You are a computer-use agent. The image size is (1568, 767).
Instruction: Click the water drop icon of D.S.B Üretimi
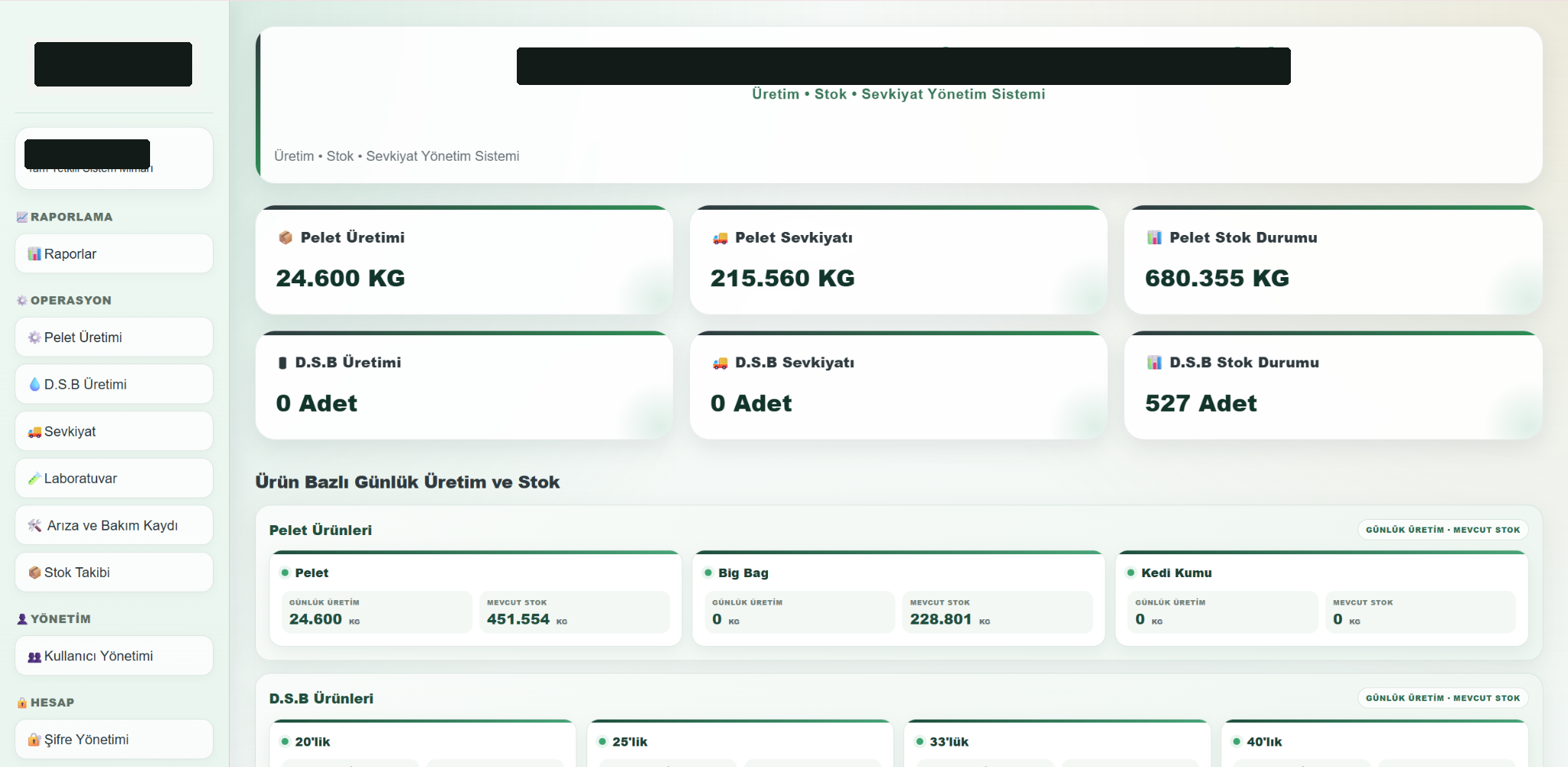[34, 384]
